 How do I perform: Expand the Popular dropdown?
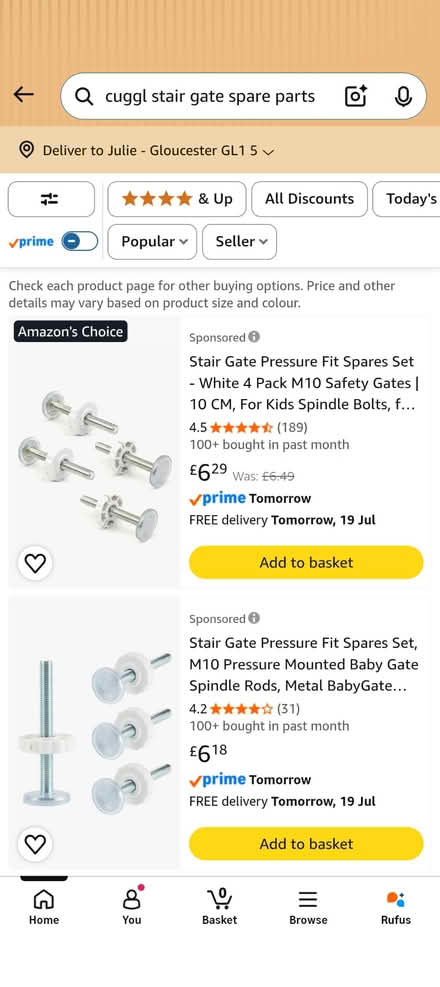pyautogui.click(x=152, y=242)
